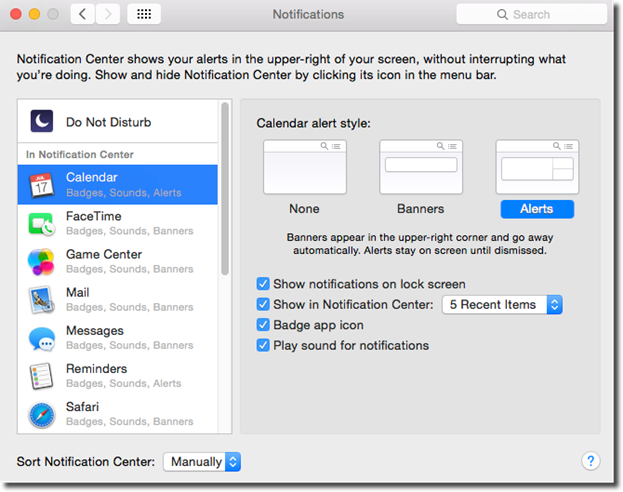The width and height of the screenshot is (623, 492).
Task: Click the Safari compass icon
Action: pos(41,415)
